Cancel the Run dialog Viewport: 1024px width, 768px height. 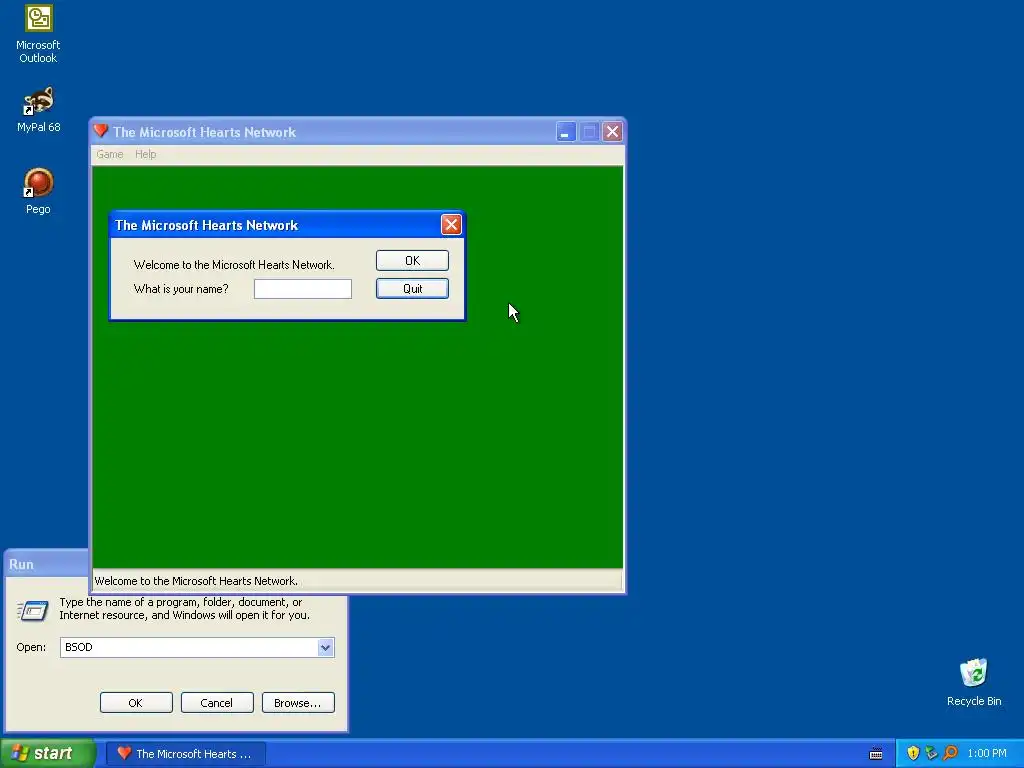pos(217,703)
